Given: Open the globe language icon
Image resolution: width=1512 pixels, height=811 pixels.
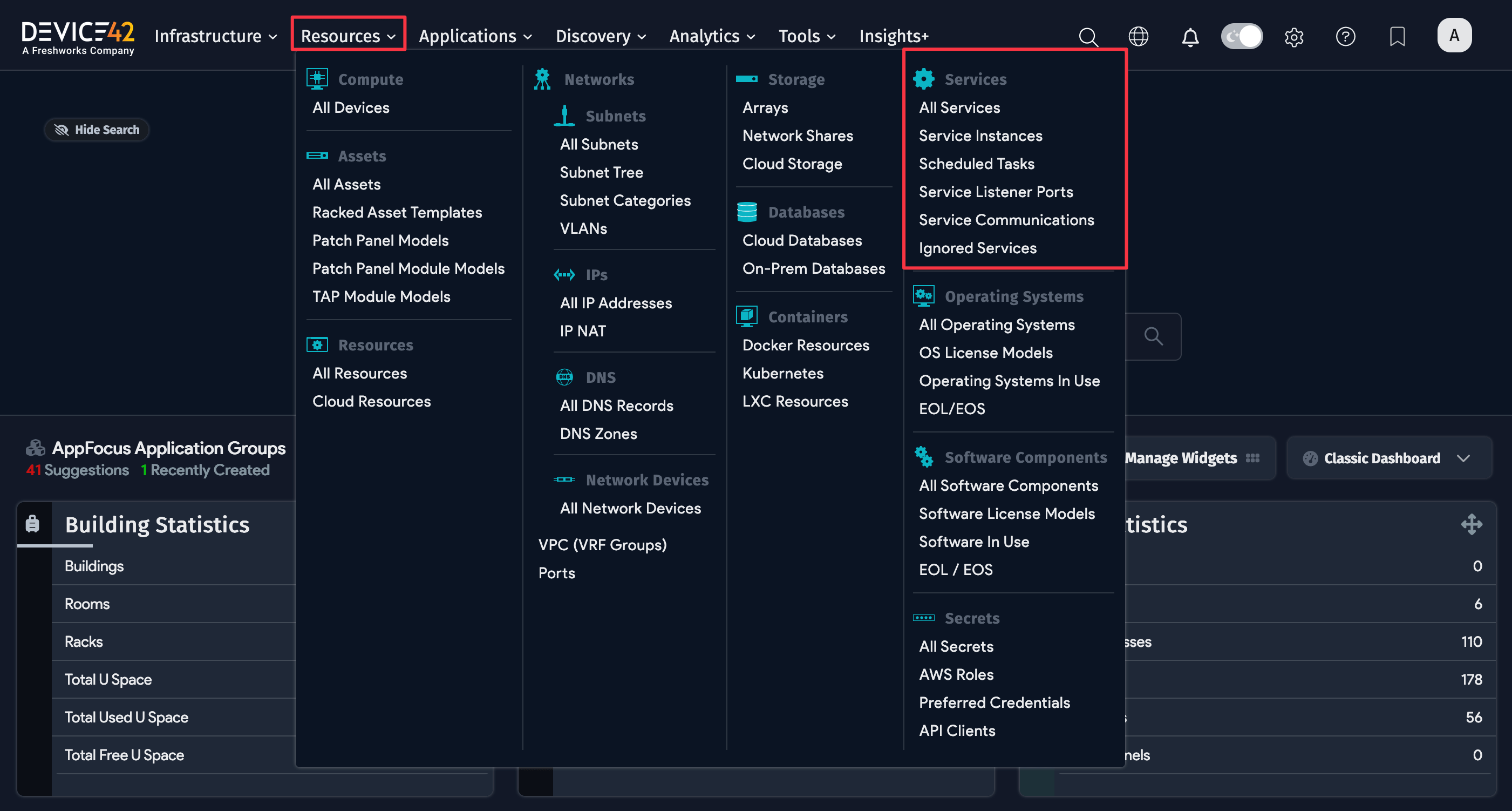Looking at the screenshot, I should [x=1138, y=36].
